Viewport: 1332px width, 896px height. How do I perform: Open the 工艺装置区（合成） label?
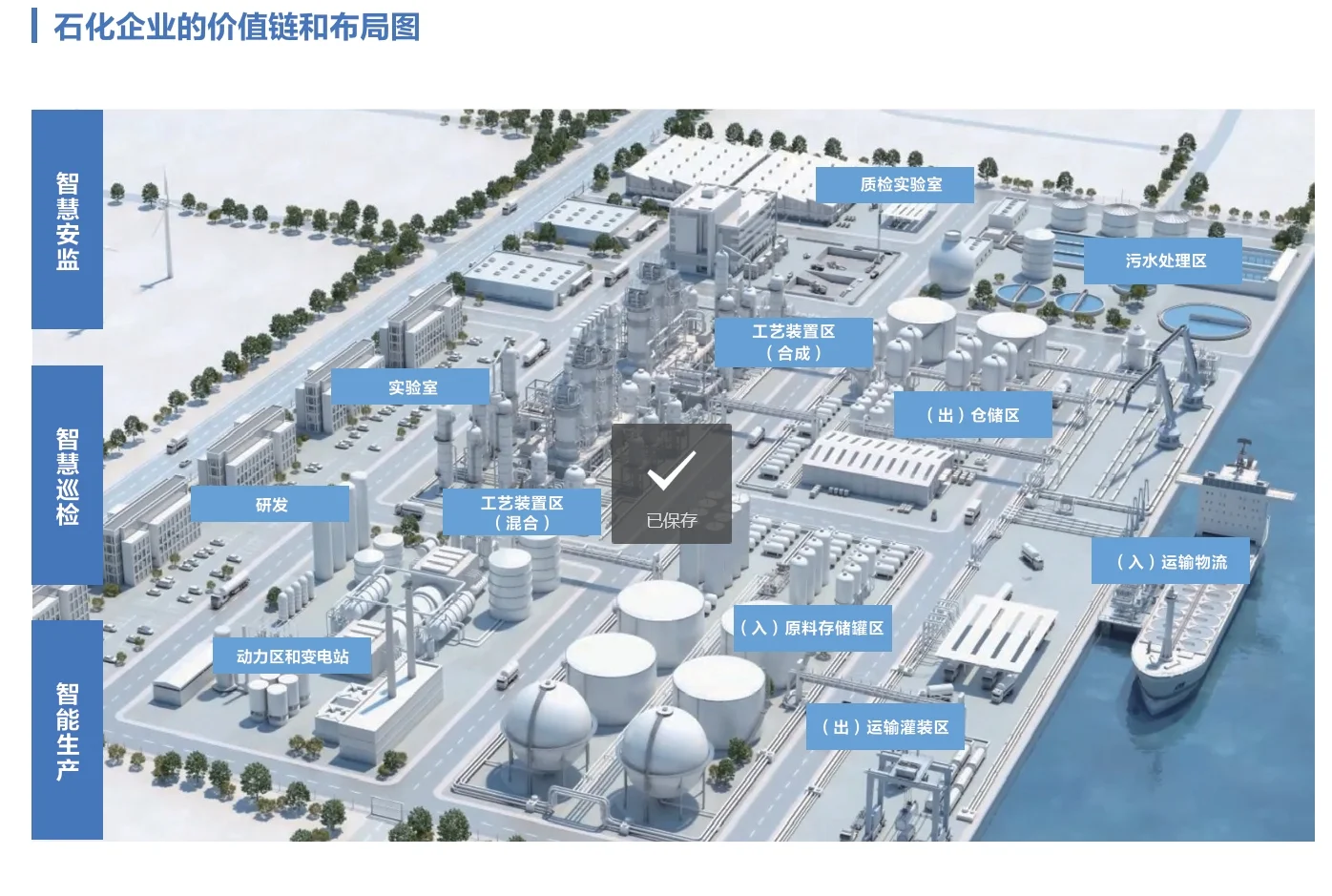pyautogui.click(x=794, y=343)
